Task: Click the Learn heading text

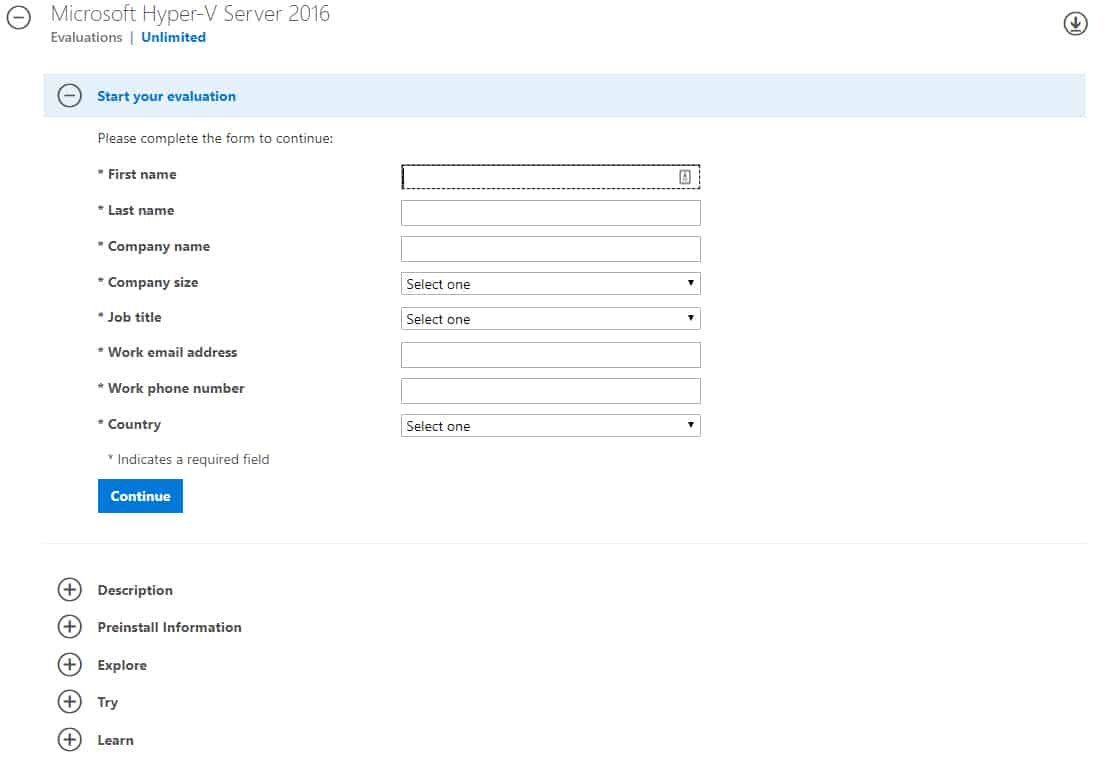Action: coord(116,740)
